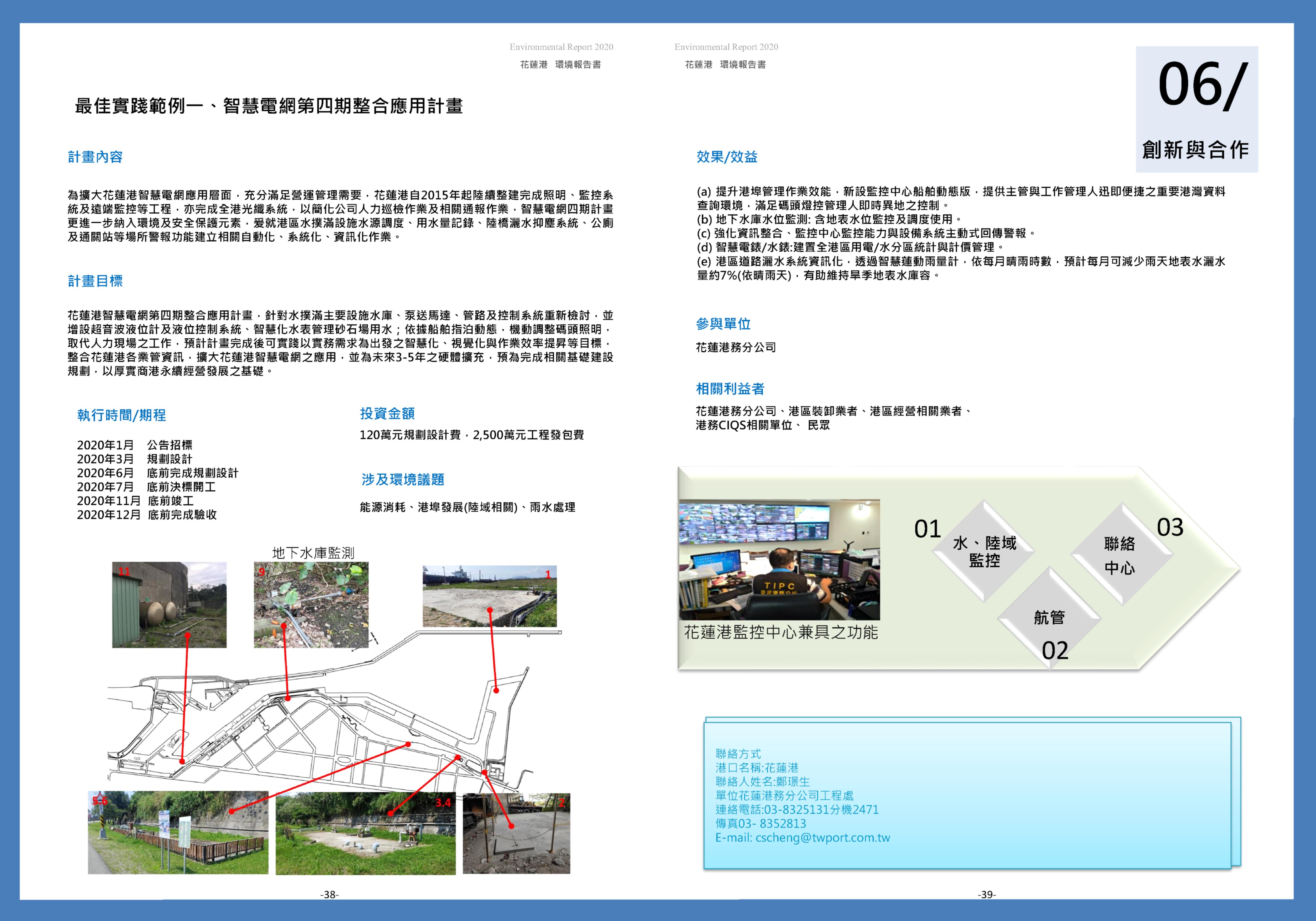Click the 水、陸域監控 diamond shape

[983, 551]
